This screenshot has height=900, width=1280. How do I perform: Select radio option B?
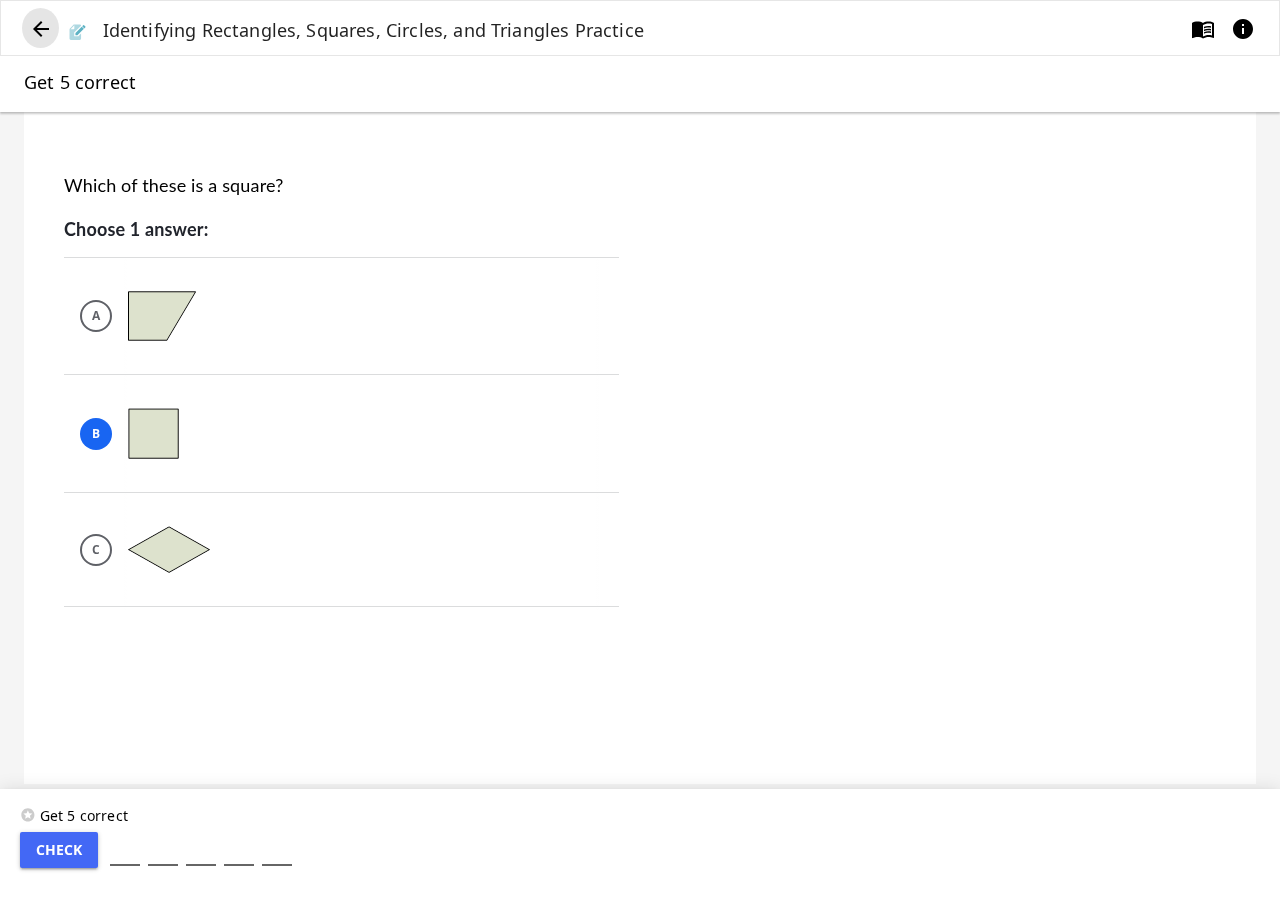click(96, 434)
